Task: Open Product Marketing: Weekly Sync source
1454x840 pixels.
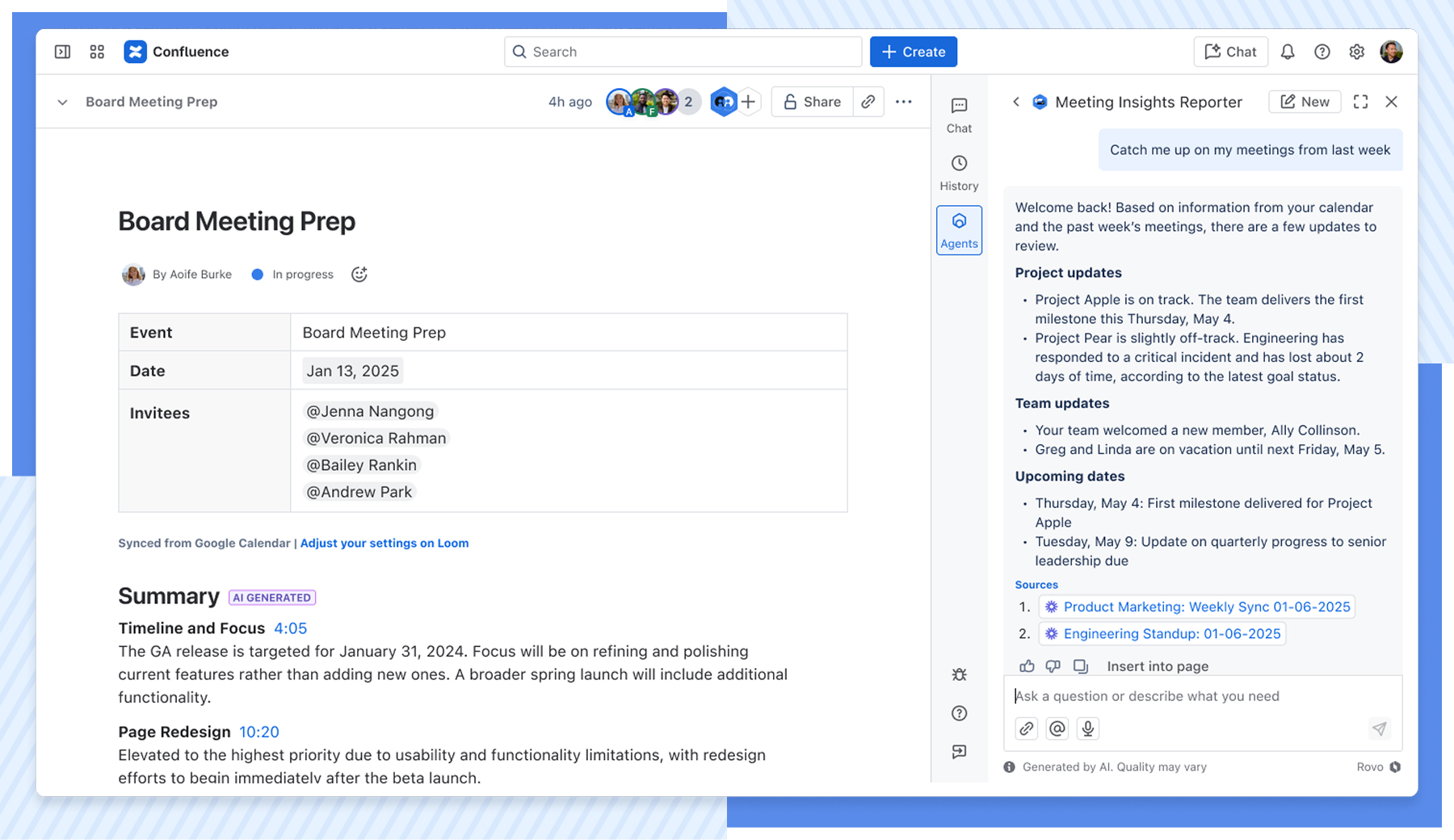Action: pos(1197,607)
